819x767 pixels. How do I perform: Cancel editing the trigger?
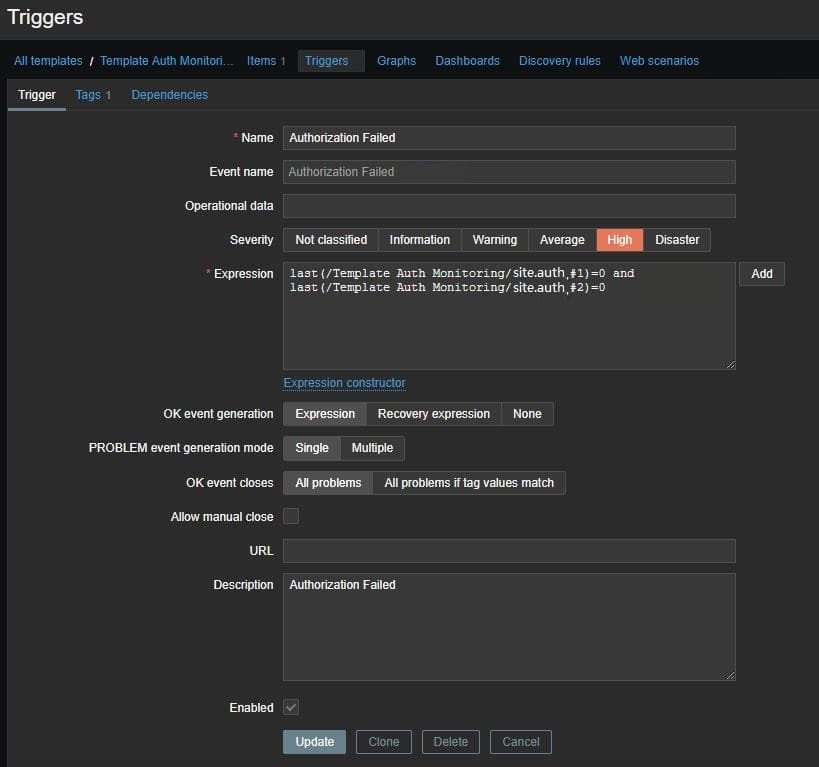click(x=520, y=742)
